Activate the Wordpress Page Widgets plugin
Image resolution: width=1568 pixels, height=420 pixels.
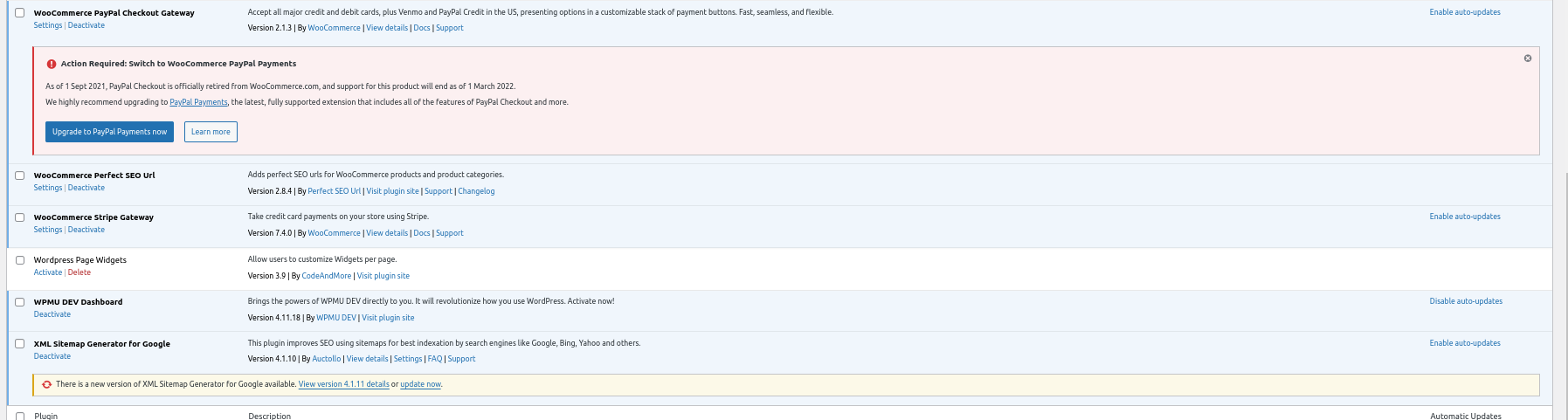(x=48, y=272)
